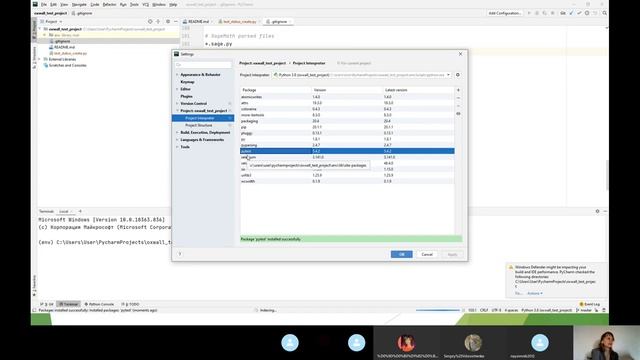Image resolution: width=640 pixels, height=360 pixels.
Task: Open the Event Log
Action: [590, 304]
